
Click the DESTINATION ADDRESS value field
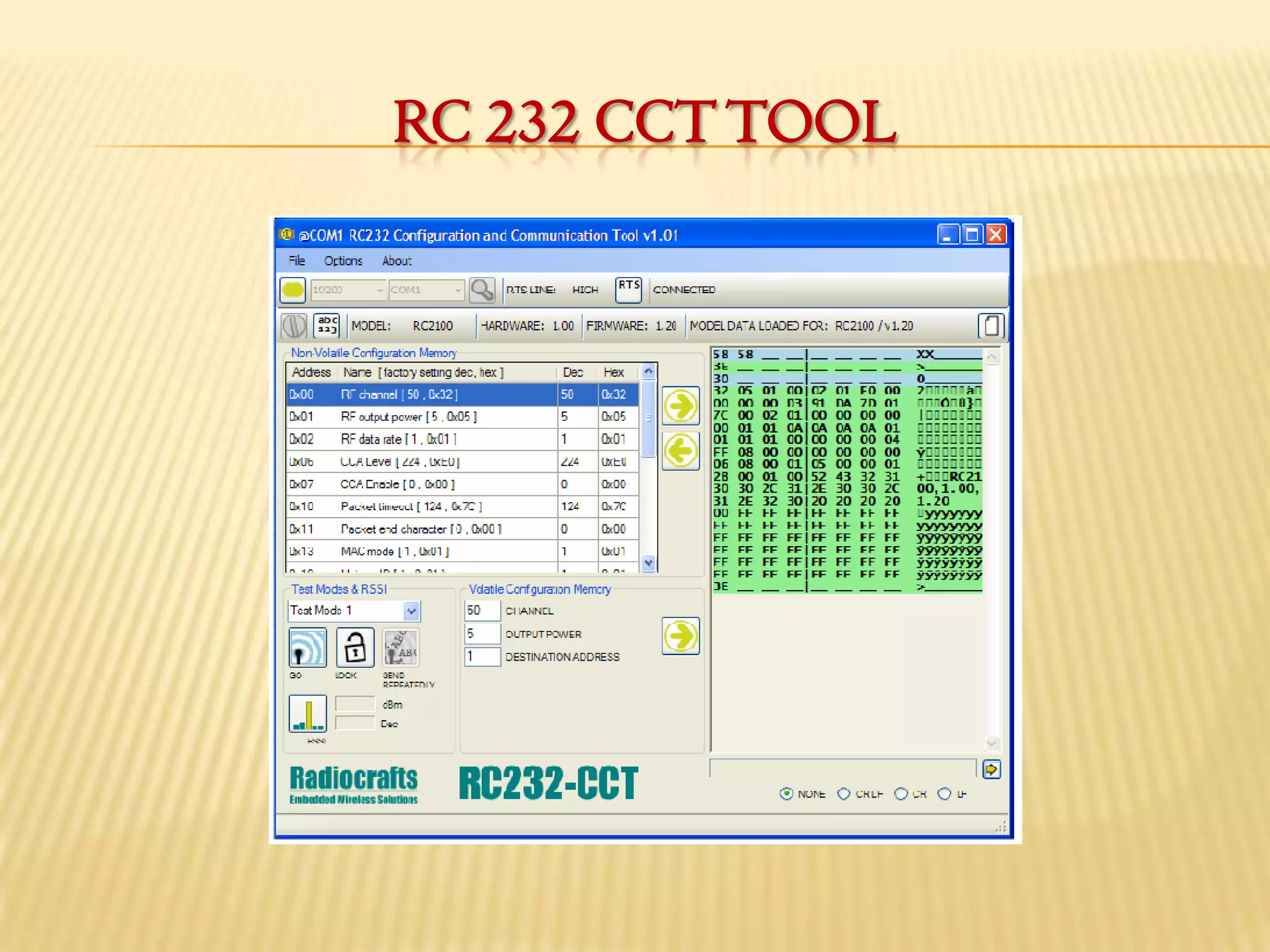pyautogui.click(x=482, y=656)
